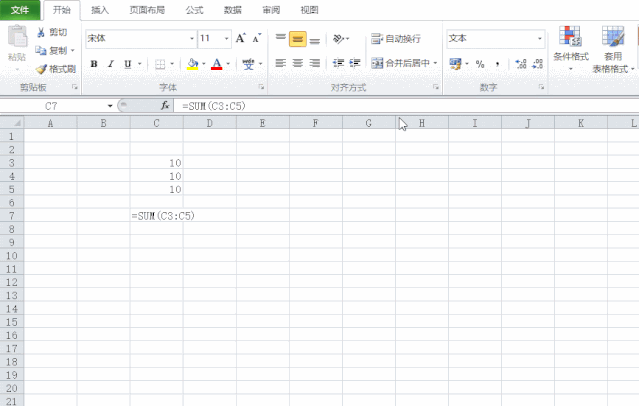
Task: Expand the Copy (复制) dropdown arrow
Action: (x=73, y=51)
